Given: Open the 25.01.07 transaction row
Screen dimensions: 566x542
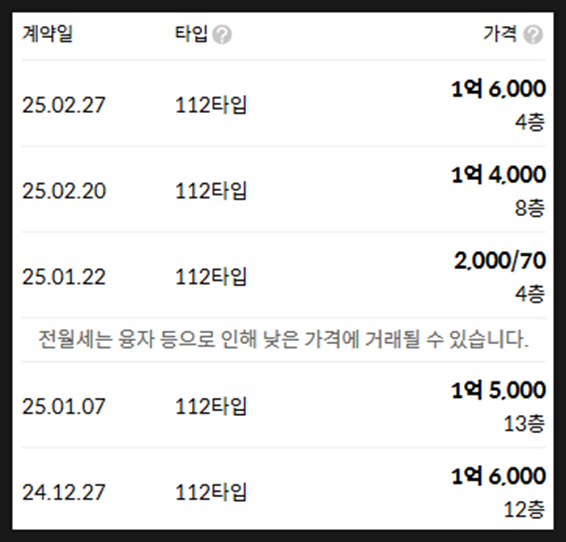Looking at the screenshot, I should [x=283, y=405].
